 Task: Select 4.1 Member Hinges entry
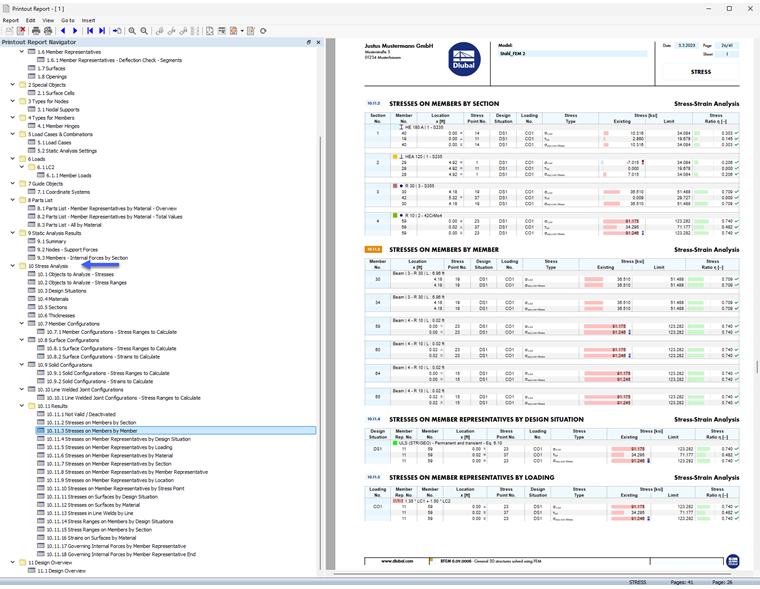coord(58,126)
